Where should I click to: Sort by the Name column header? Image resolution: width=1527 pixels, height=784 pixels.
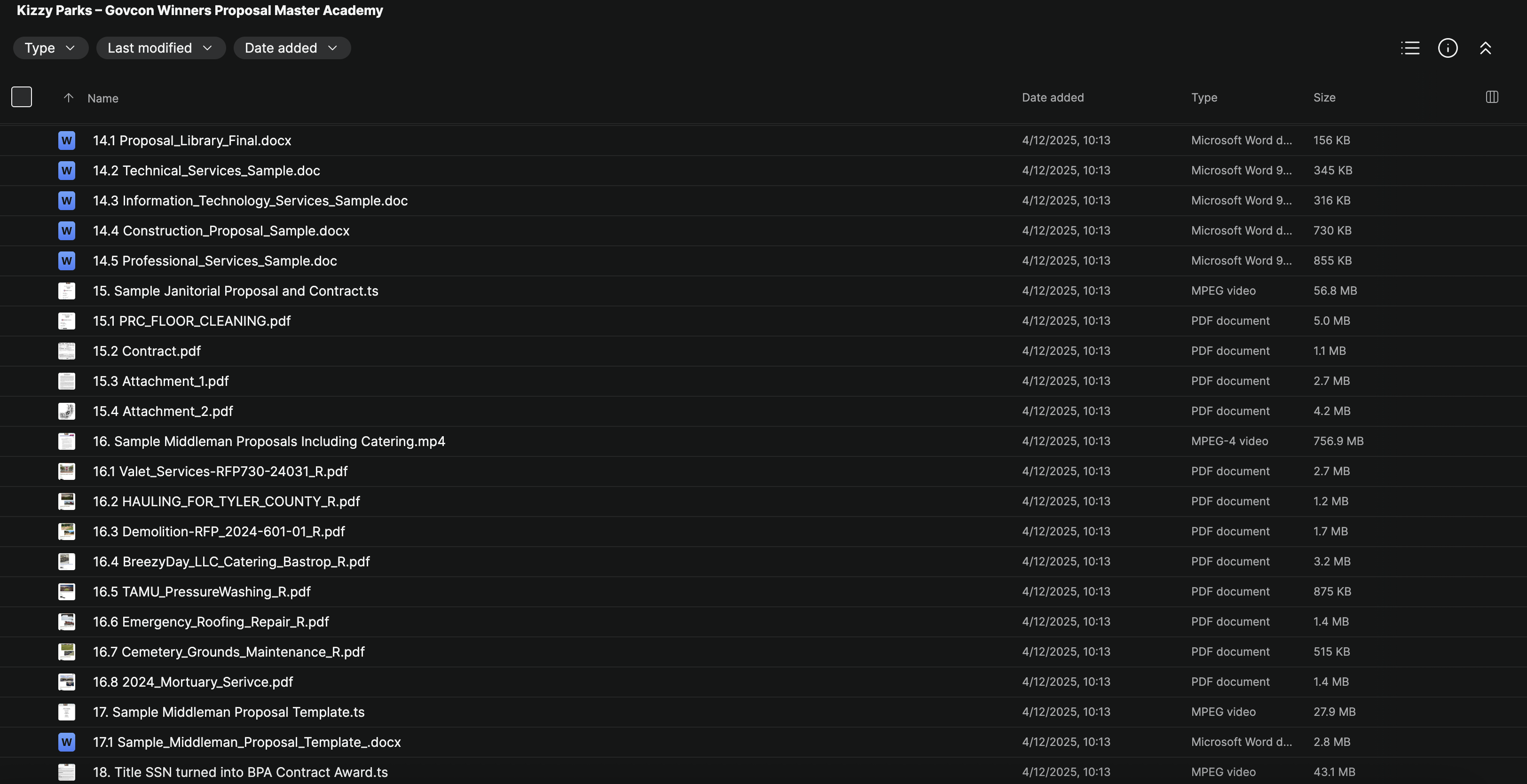(x=103, y=98)
